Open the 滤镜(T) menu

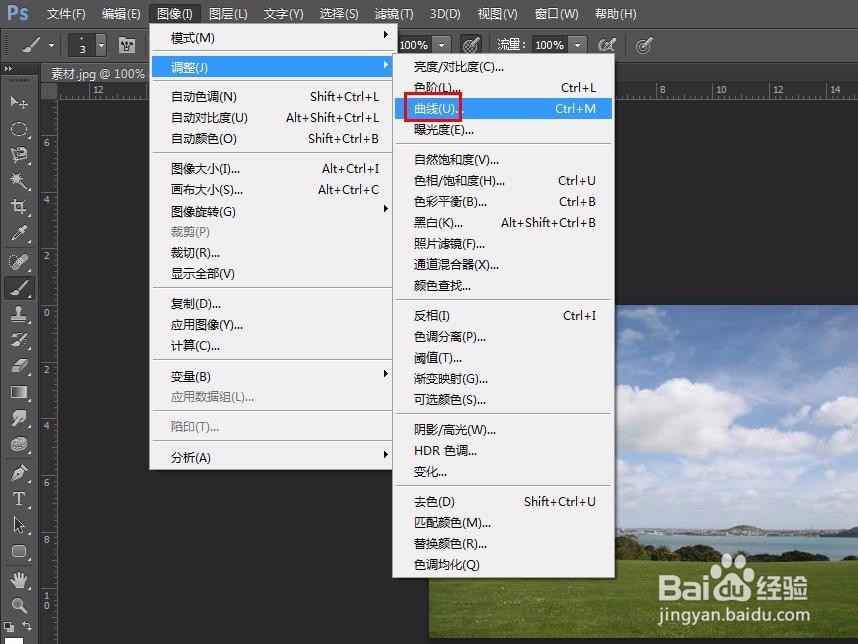coord(394,14)
